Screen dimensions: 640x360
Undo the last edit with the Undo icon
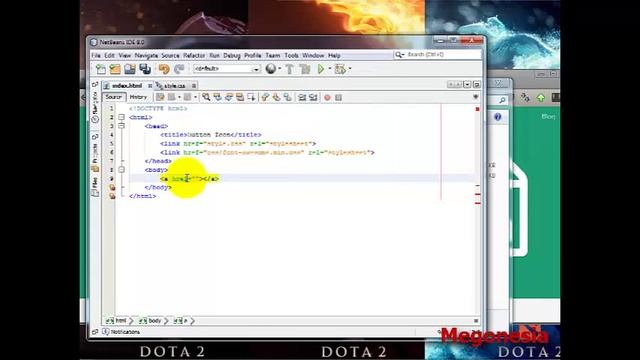pyautogui.click(x=164, y=69)
